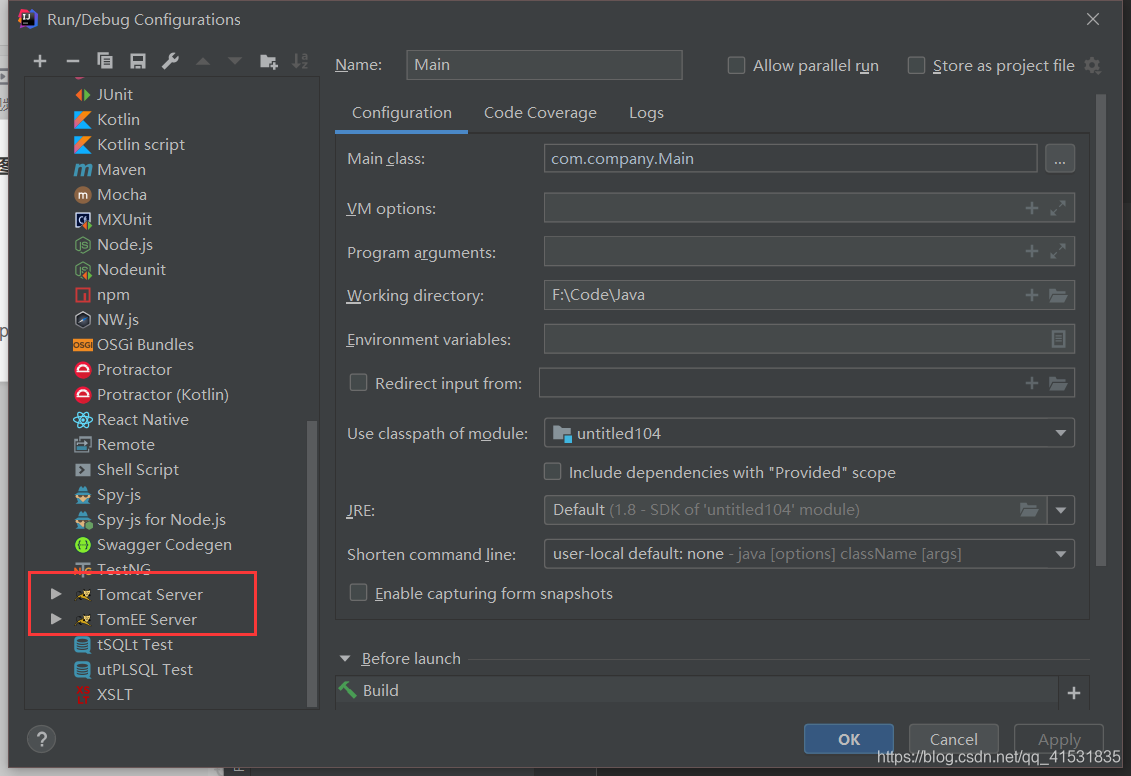The width and height of the screenshot is (1131, 776).
Task: Save configuration with floppy disk icon
Action: click(138, 61)
